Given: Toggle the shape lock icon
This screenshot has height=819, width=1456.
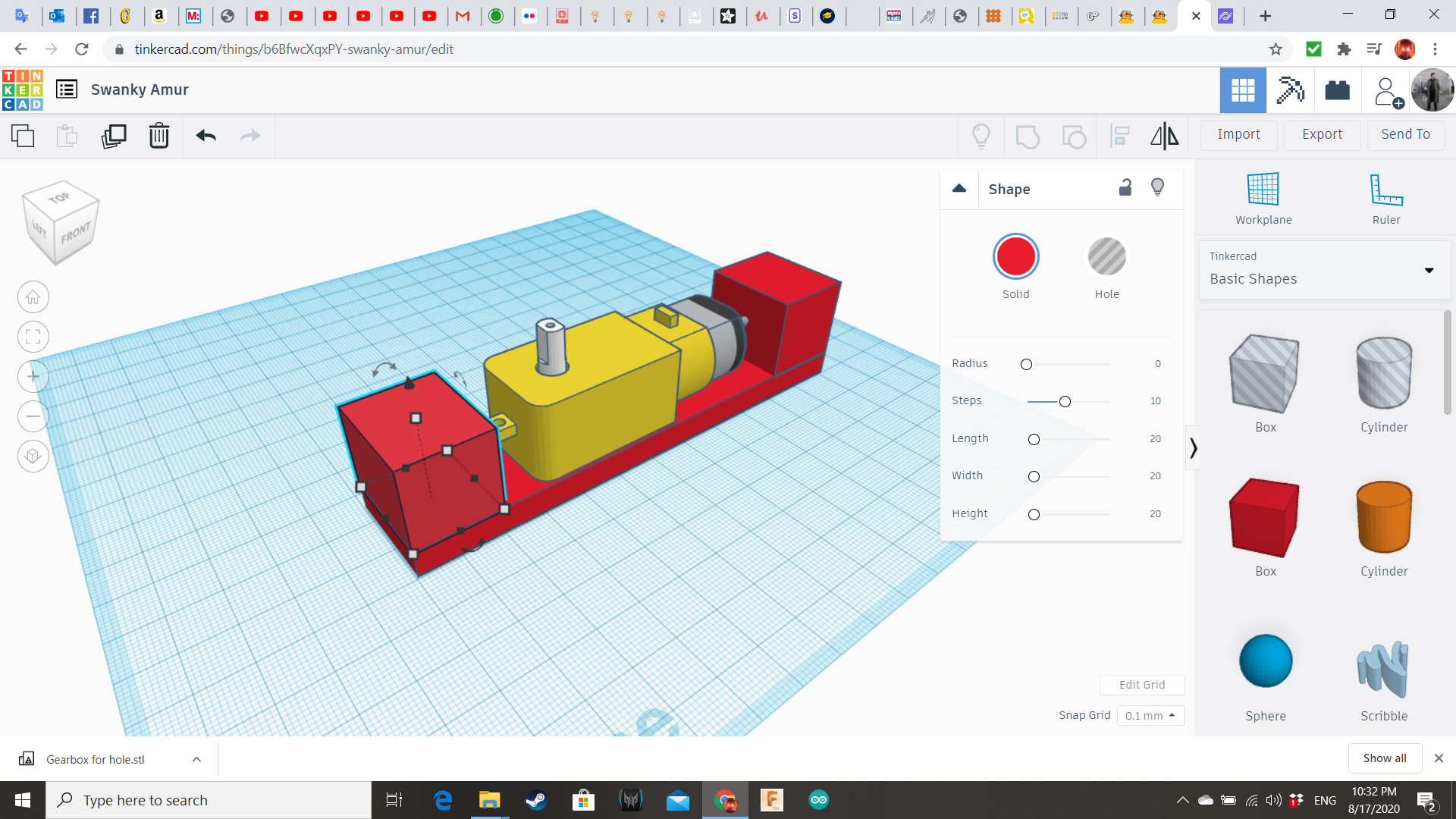Looking at the screenshot, I should click(x=1125, y=187).
